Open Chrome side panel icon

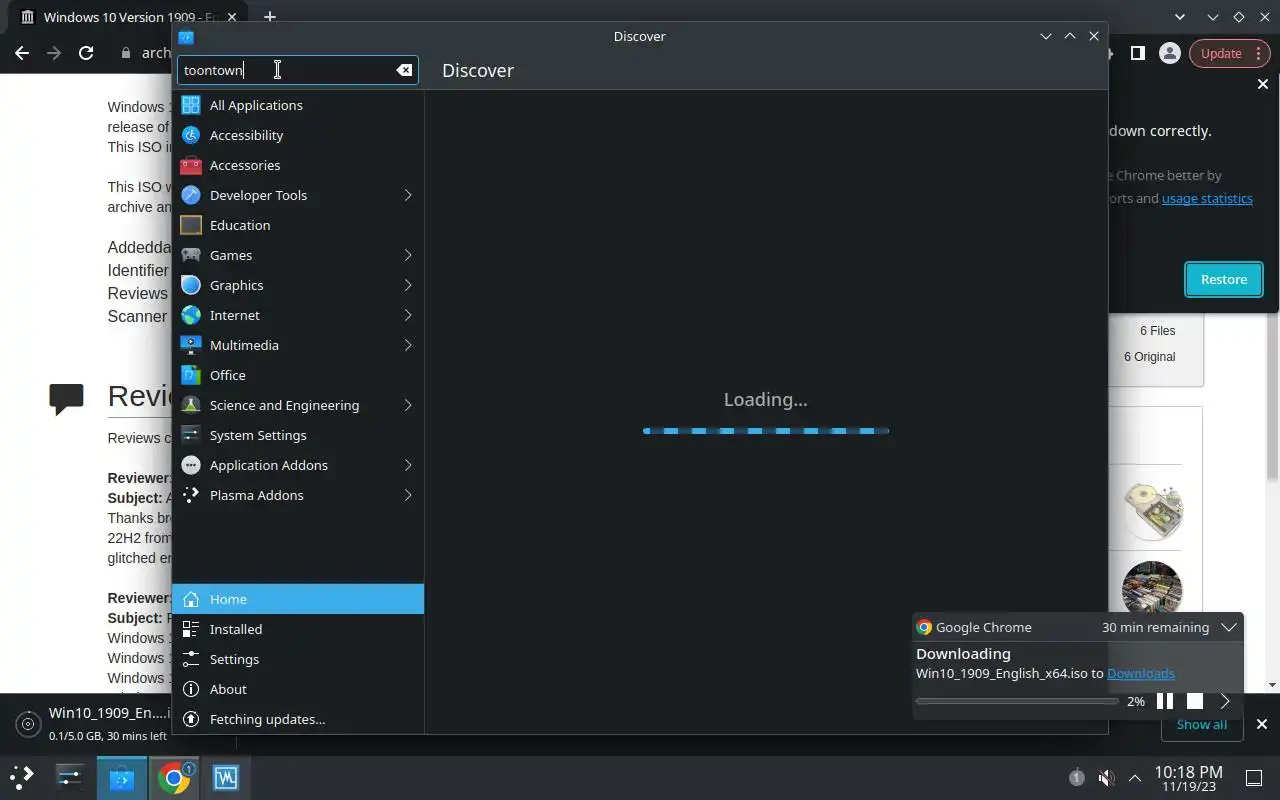coord(1138,53)
